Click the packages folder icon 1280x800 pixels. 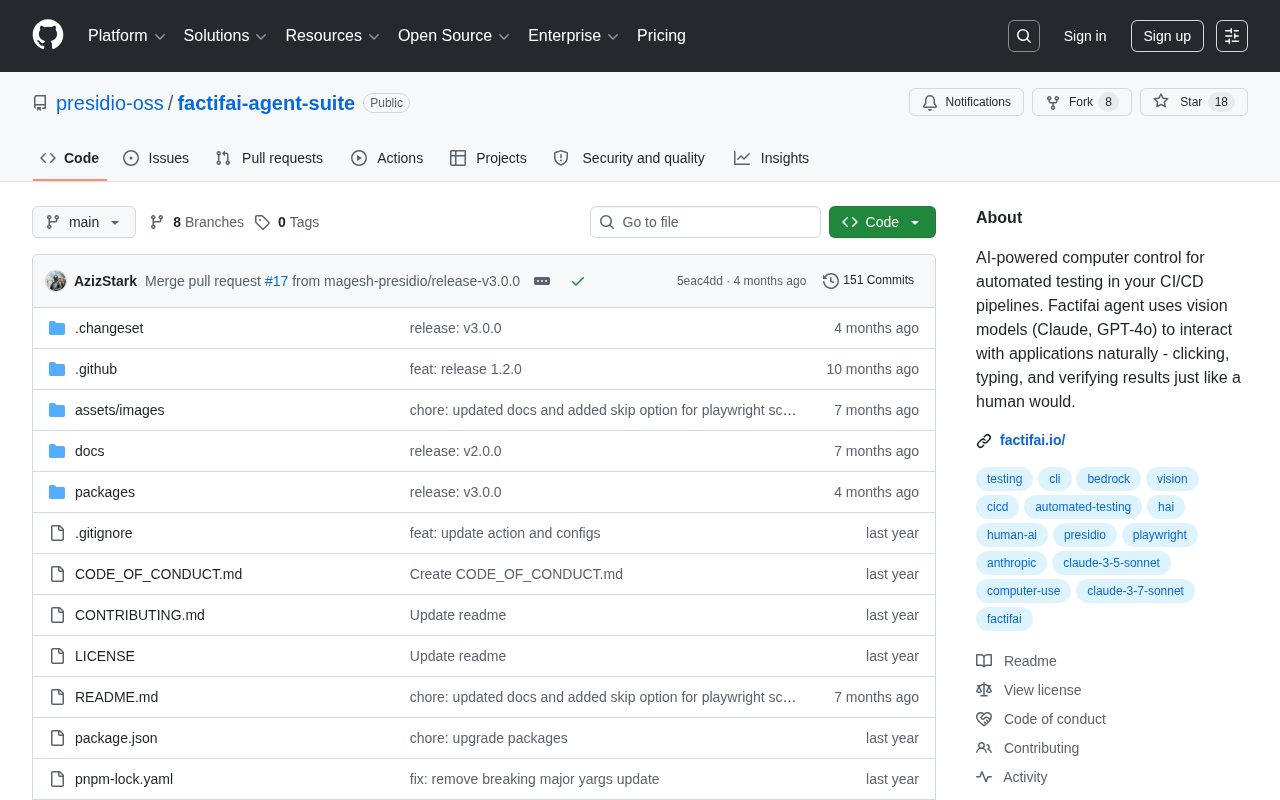coord(57,492)
